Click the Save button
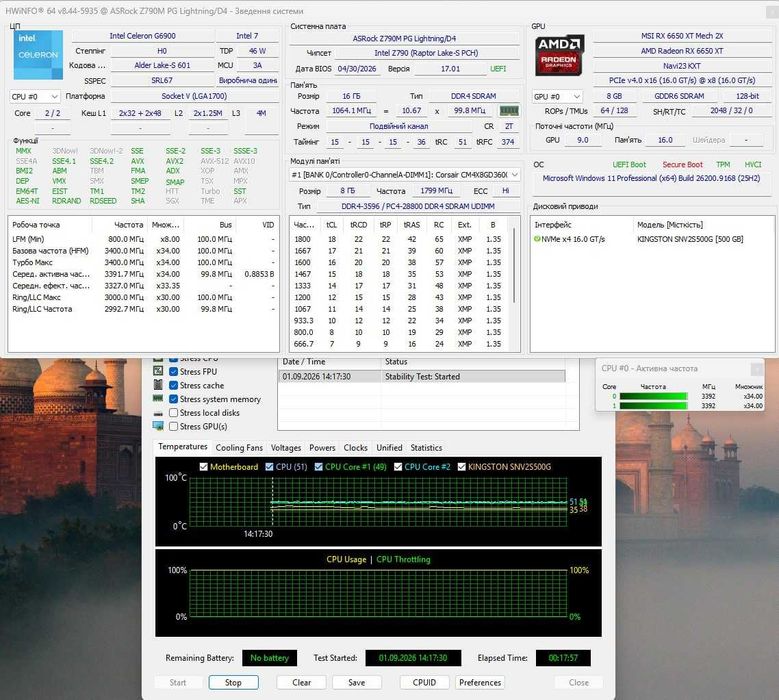The height and width of the screenshot is (700, 779). tap(356, 683)
